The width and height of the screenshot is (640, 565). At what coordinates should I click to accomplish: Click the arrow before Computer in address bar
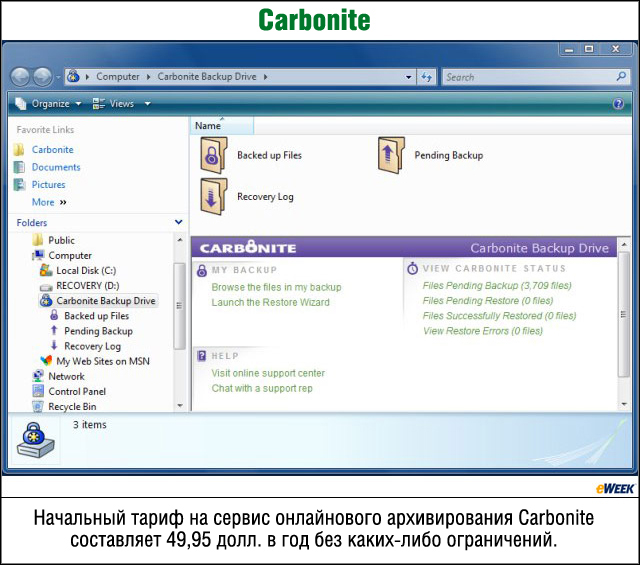[87, 77]
